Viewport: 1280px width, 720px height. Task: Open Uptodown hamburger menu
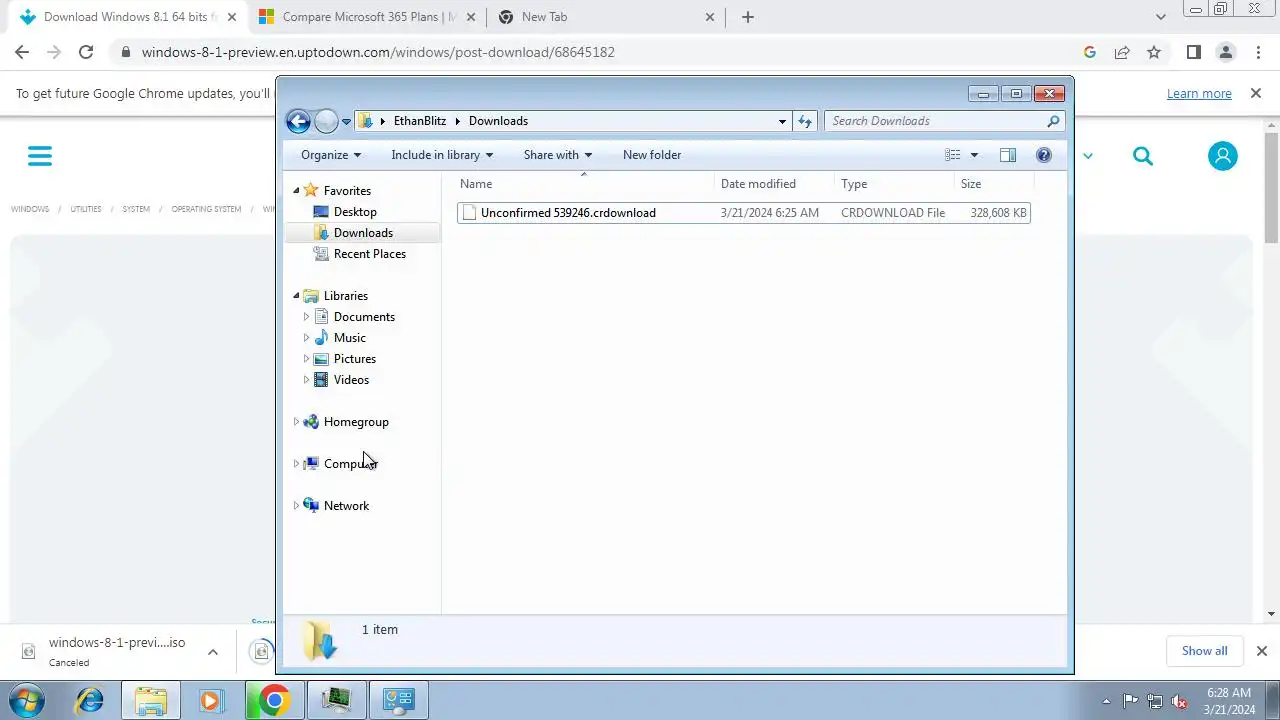[x=40, y=156]
